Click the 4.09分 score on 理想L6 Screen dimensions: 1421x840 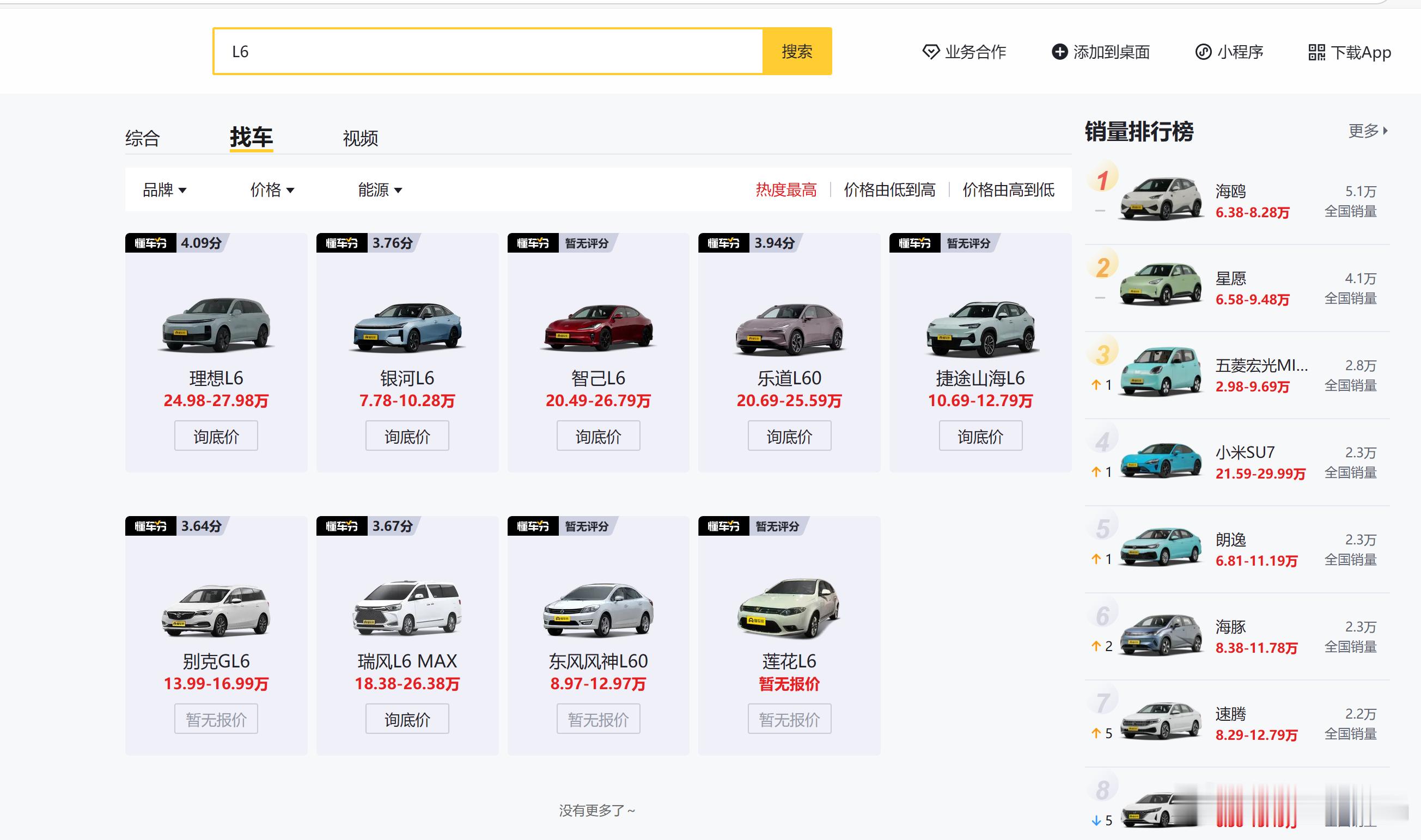point(202,243)
